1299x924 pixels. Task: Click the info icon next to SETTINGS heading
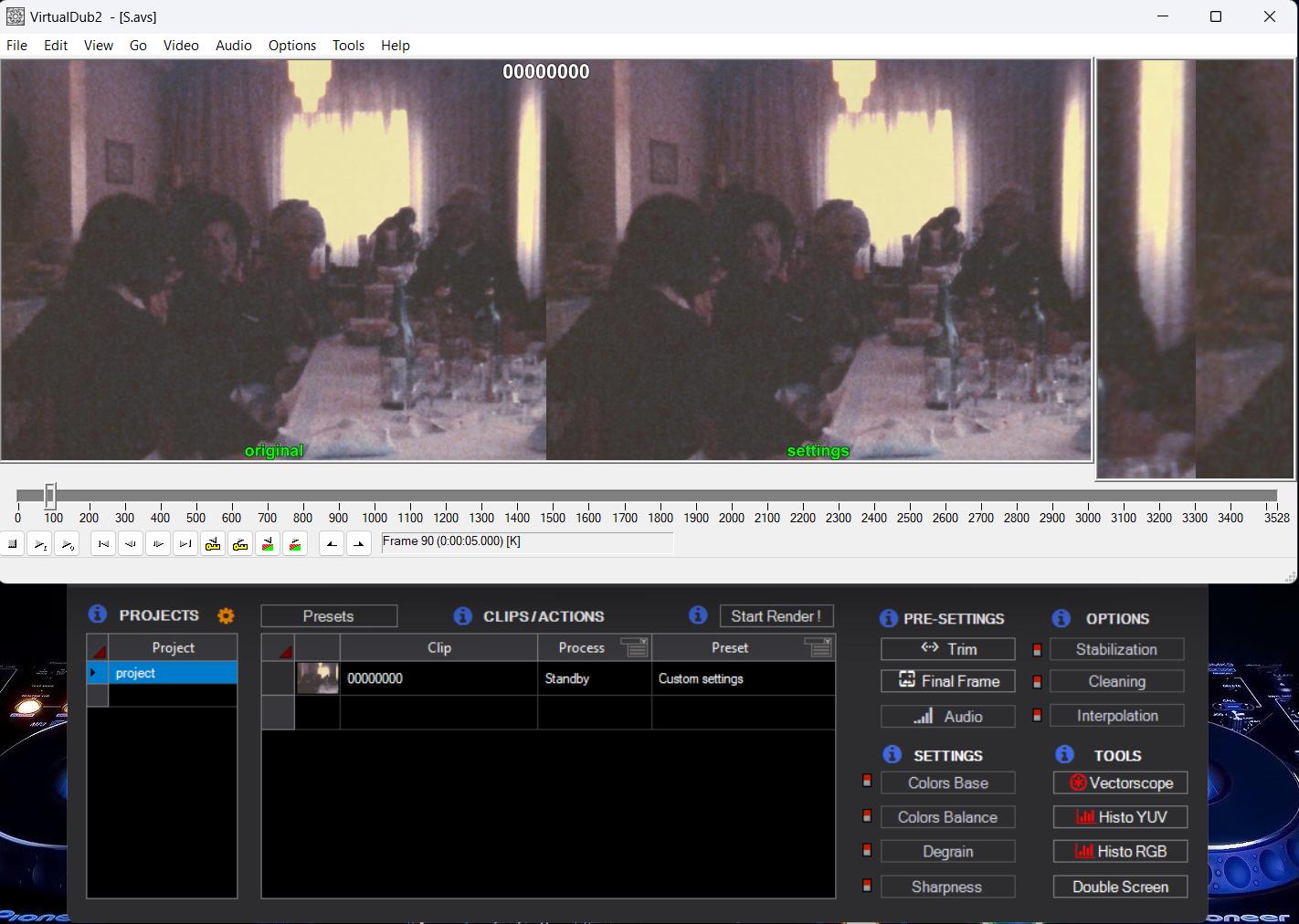coord(892,754)
